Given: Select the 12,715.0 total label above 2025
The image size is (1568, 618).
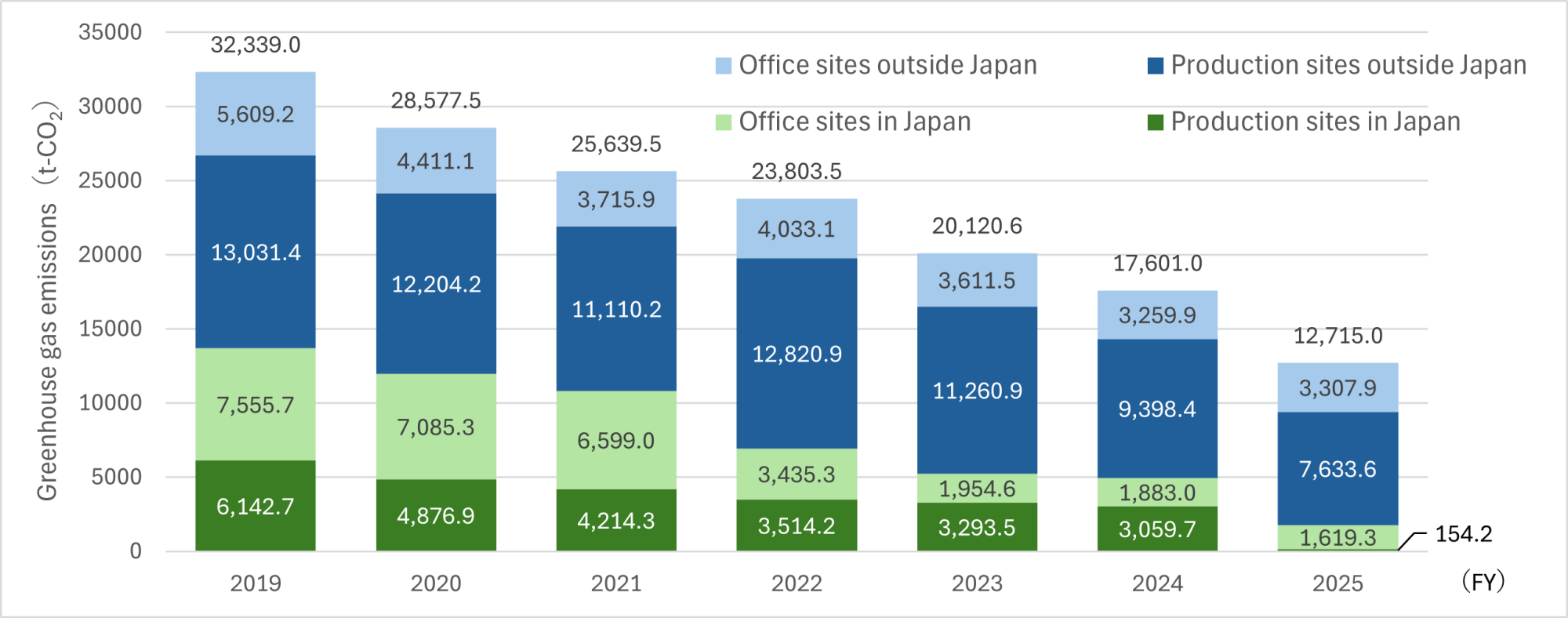Looking at the screenshot, I should pos(1338,336).
